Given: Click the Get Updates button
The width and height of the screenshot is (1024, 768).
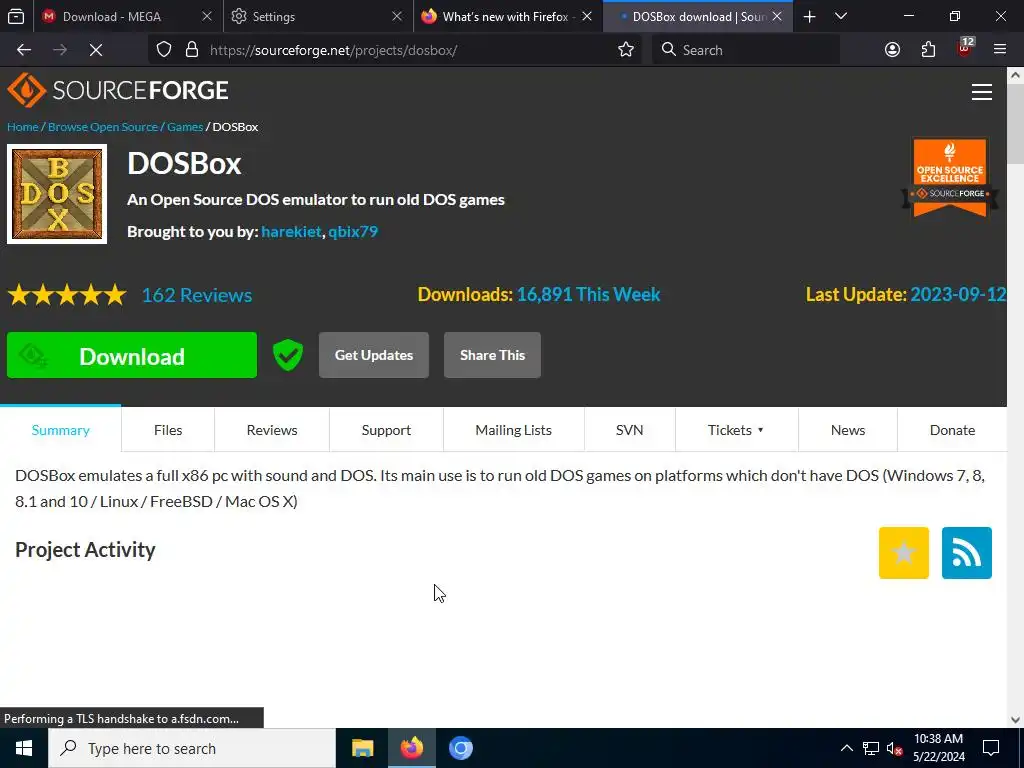Looking at the screenshot, I should tap(374, 355).
